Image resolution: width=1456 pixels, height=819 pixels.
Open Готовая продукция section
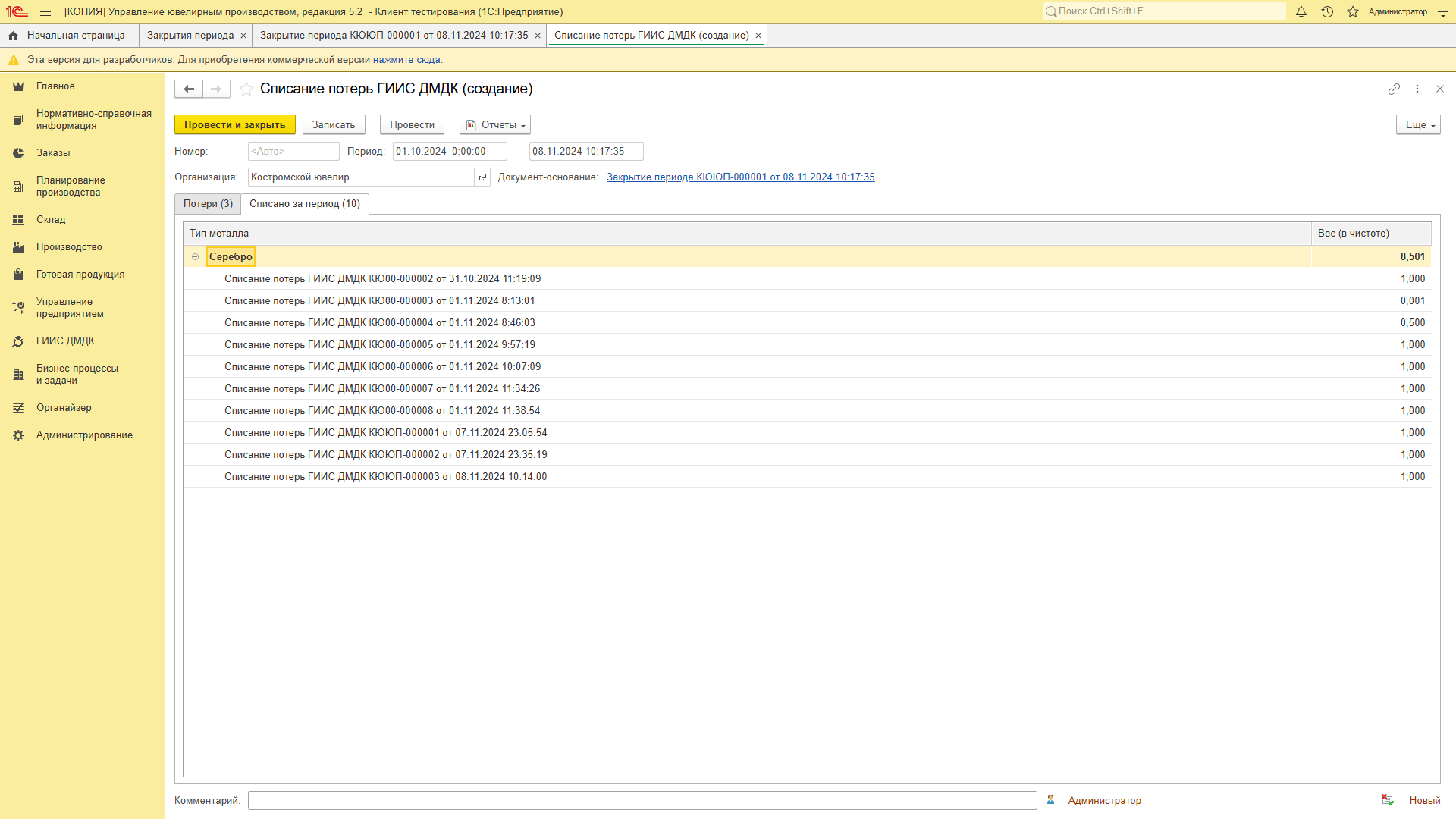[x=82, y=275]
